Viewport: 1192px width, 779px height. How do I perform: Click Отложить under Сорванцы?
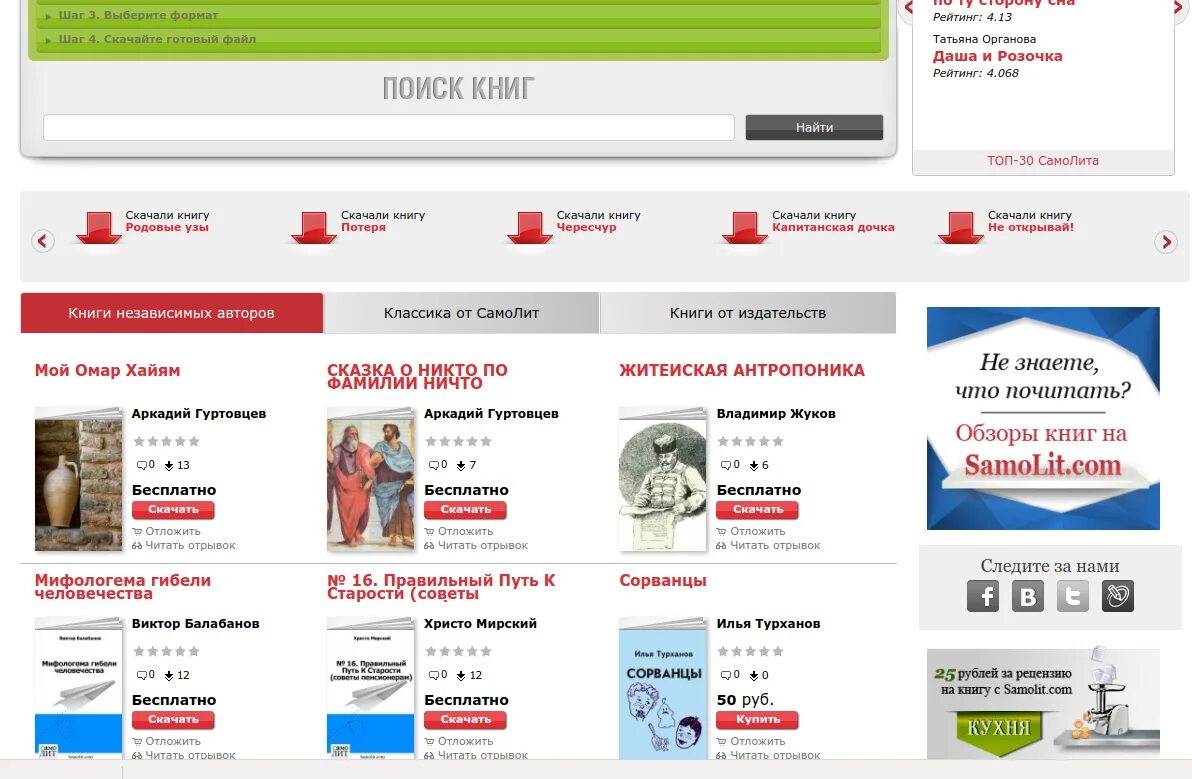[x=757, y=741]
